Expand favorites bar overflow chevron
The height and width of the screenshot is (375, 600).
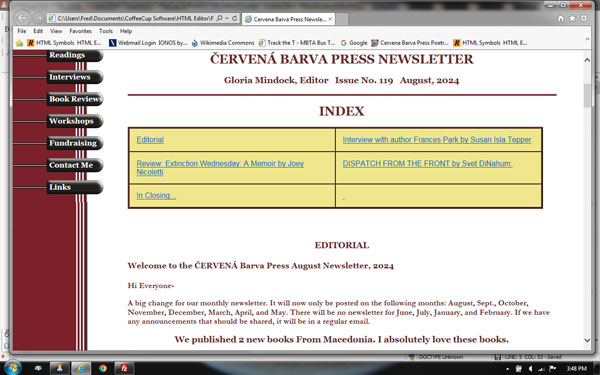[x=587, y=39]
